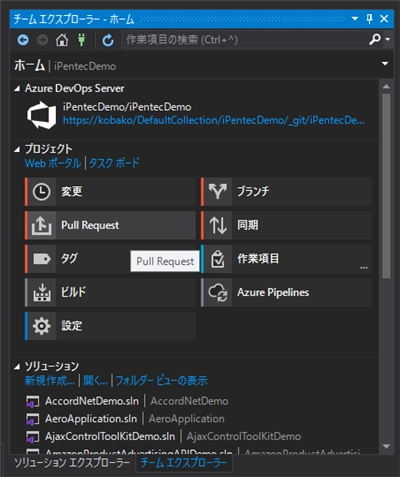Open the ビルド tile
The image size is (400, 477).
point(110,293)
